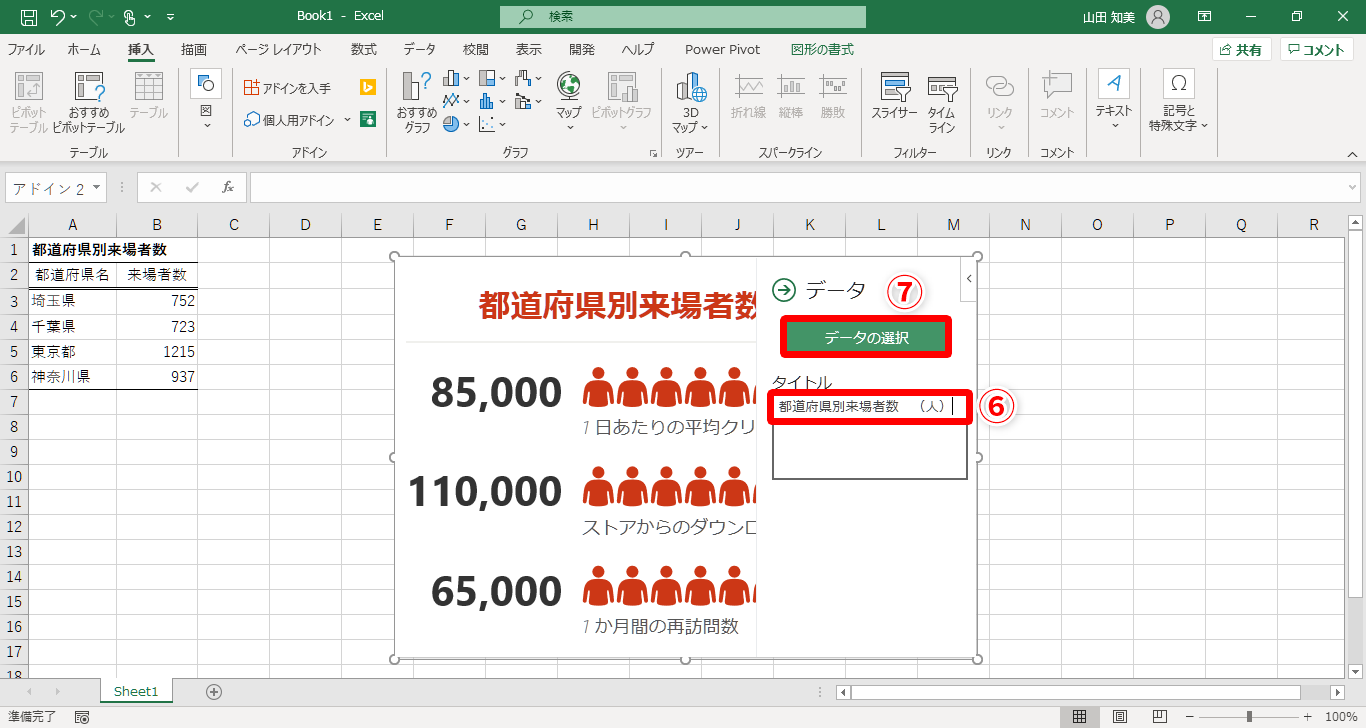
Task: Click the アドインを入手 get add-ins button
Action: [x=288, y=88]
